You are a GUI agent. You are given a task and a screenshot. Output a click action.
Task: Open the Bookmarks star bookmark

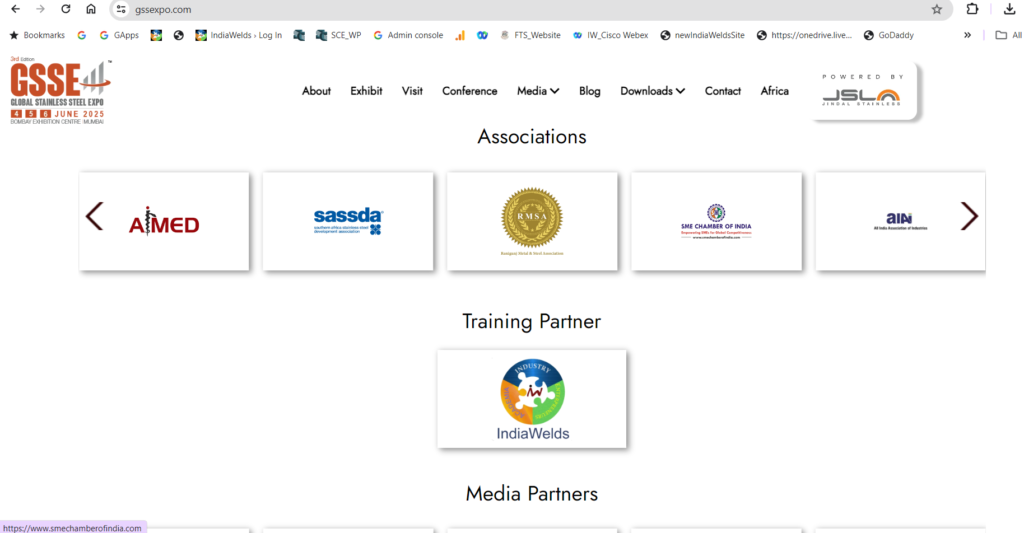38,35
